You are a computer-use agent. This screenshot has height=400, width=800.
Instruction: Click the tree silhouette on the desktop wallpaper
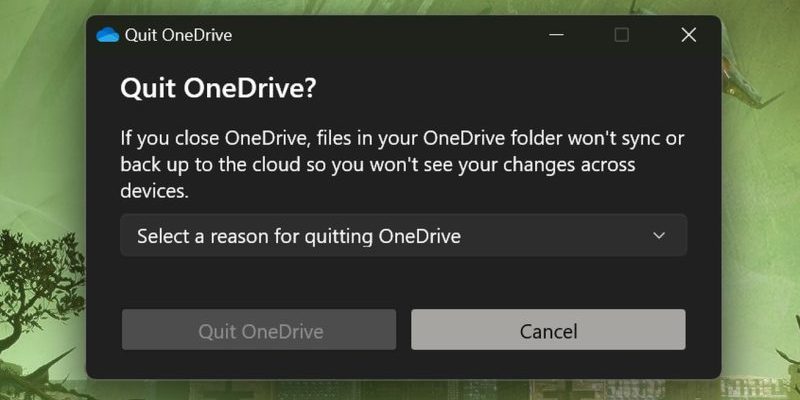click(38, 286)
